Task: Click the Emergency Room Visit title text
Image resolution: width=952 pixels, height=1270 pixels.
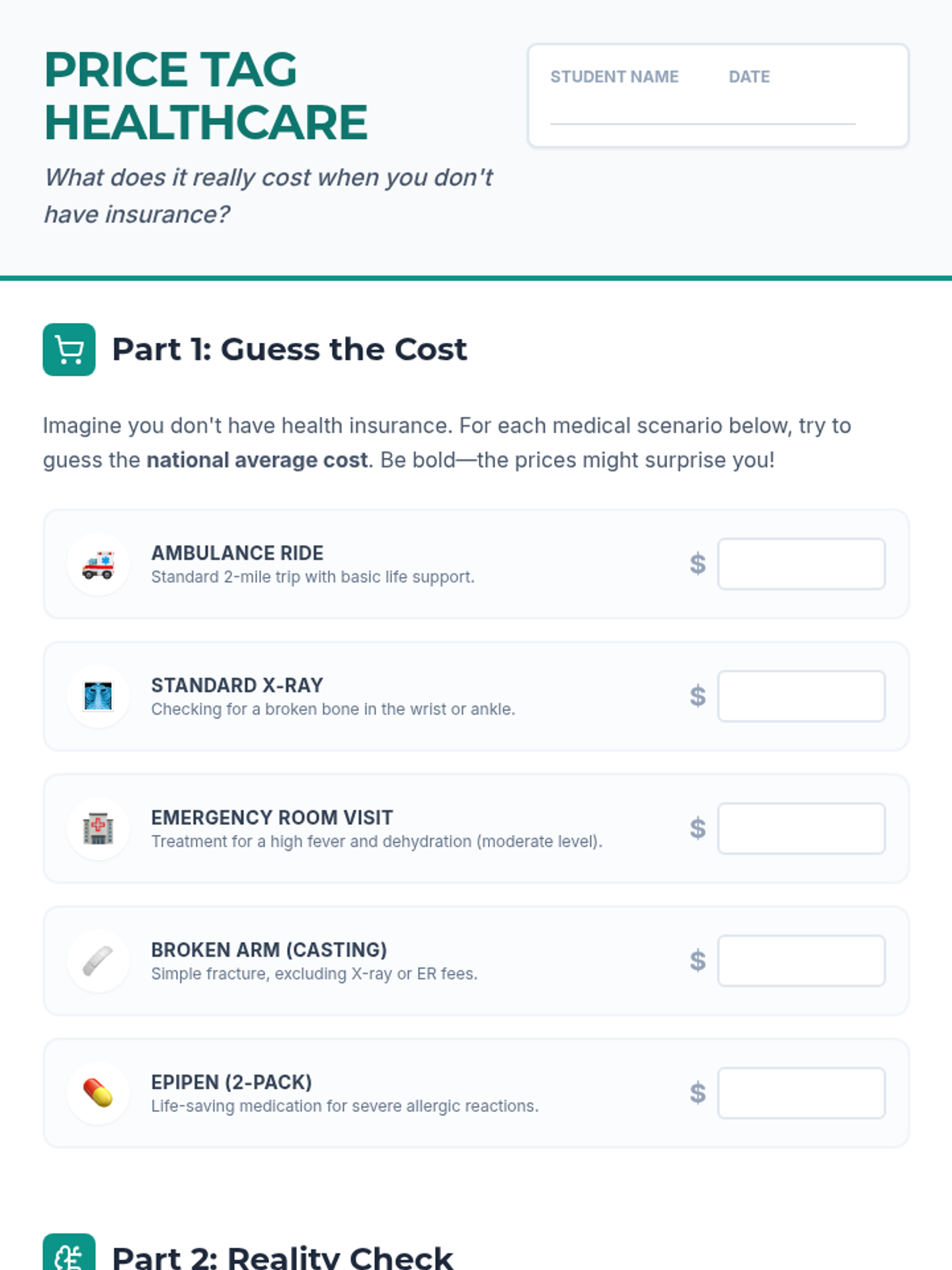Action: coord(272,818)
